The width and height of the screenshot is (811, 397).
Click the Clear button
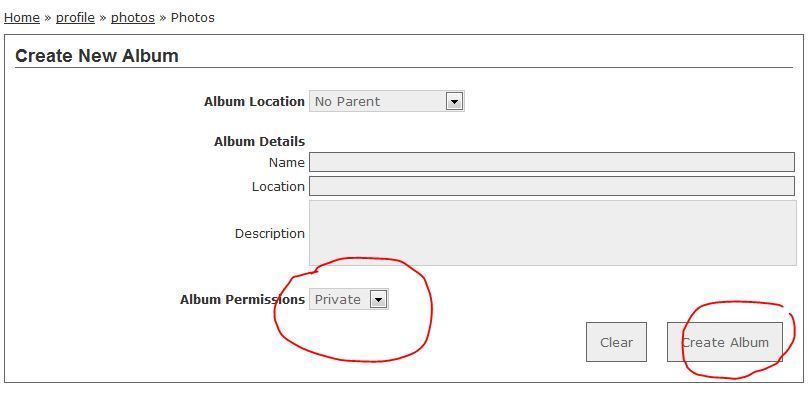[x=616, y=342]
